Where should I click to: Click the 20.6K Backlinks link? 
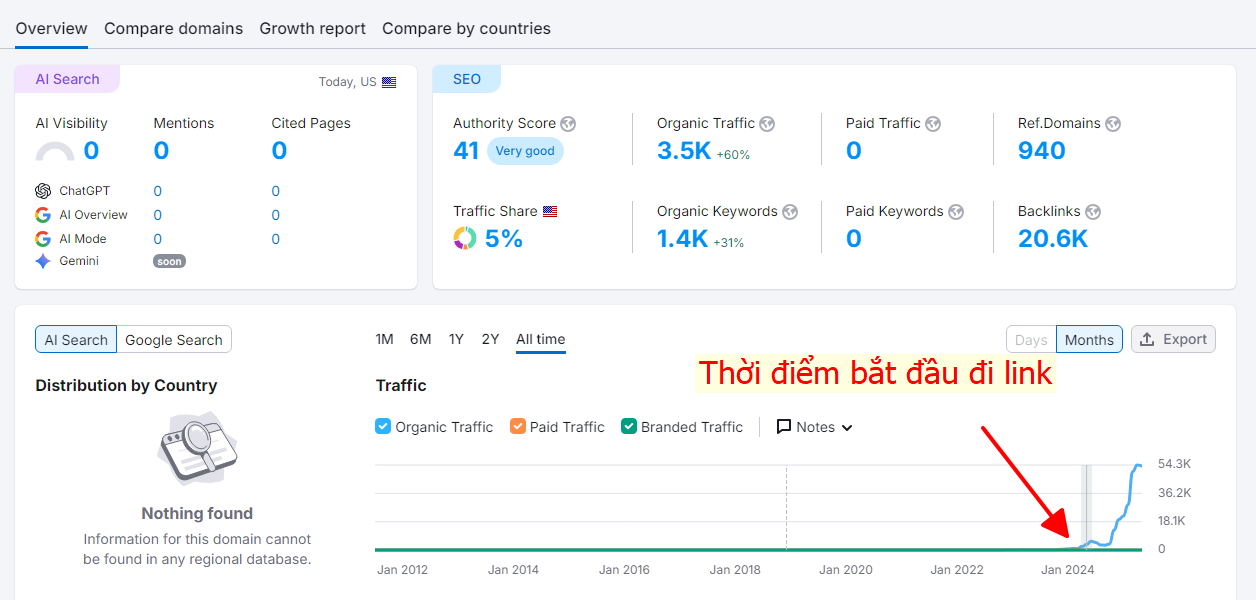1052,238
